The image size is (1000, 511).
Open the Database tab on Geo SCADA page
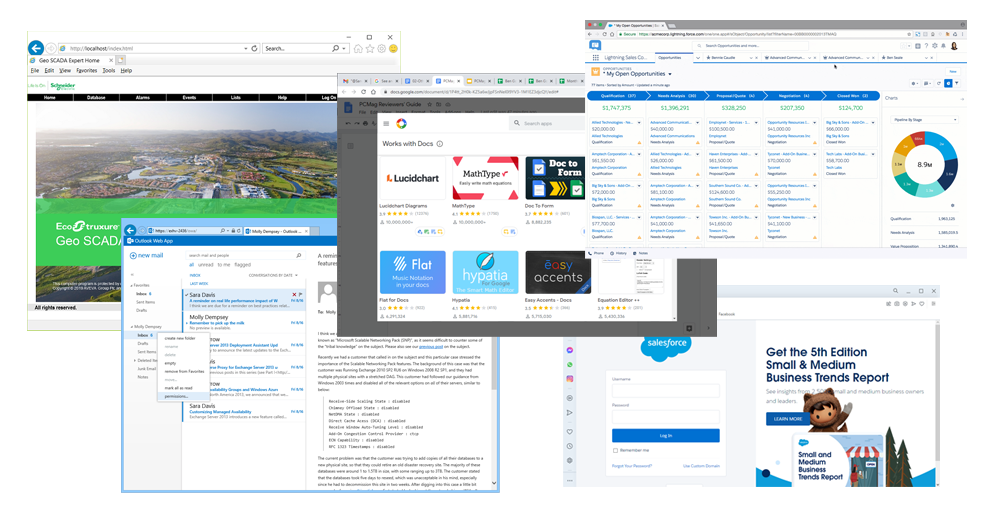click(x=96, y=98)
